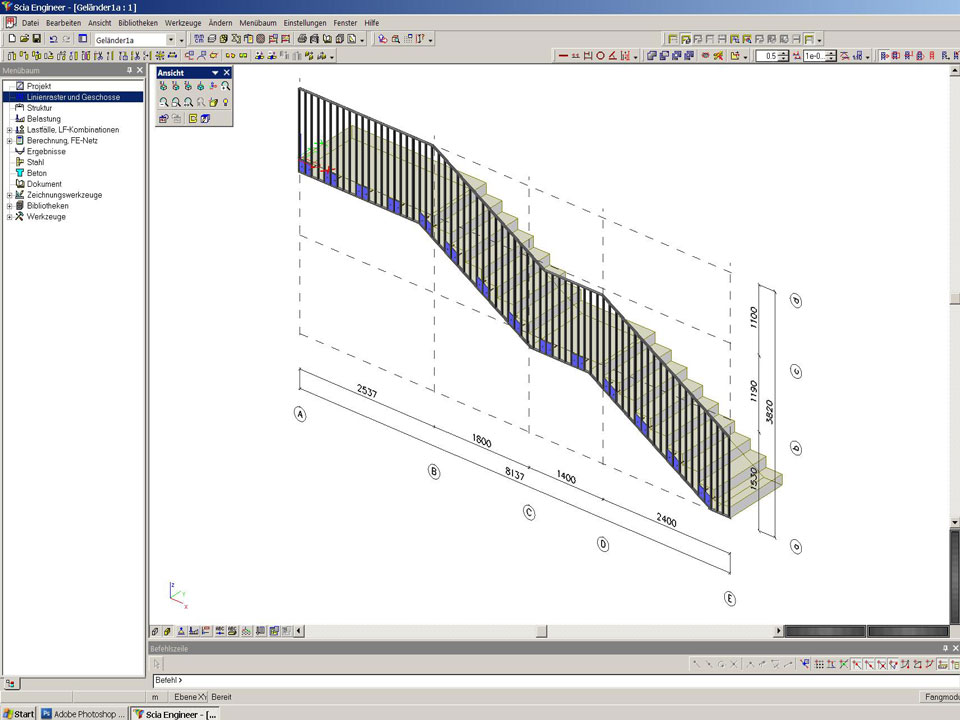Click the Windows Start button
960x720 pixels.
[19, 713]
